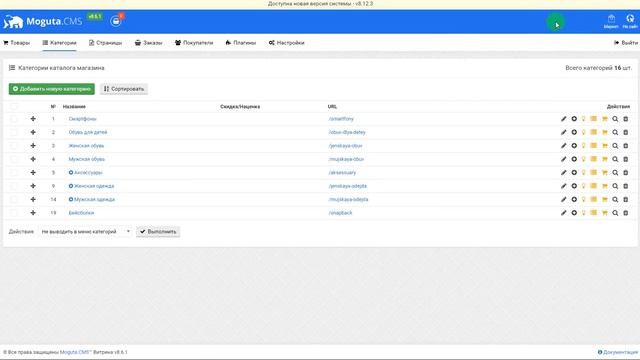The width and height of the screenshot is (640, 360).
Task: Click move handle of Бейсболки row
Action: point(33,213)
